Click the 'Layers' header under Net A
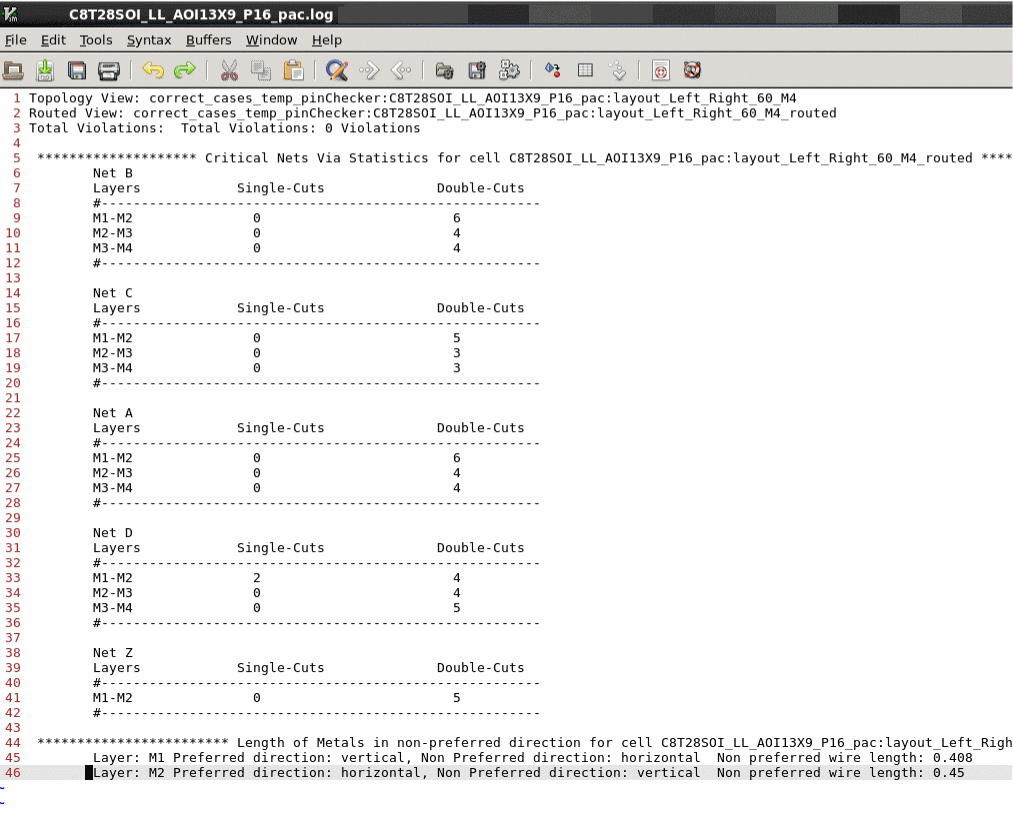 [x=116, y=428]
